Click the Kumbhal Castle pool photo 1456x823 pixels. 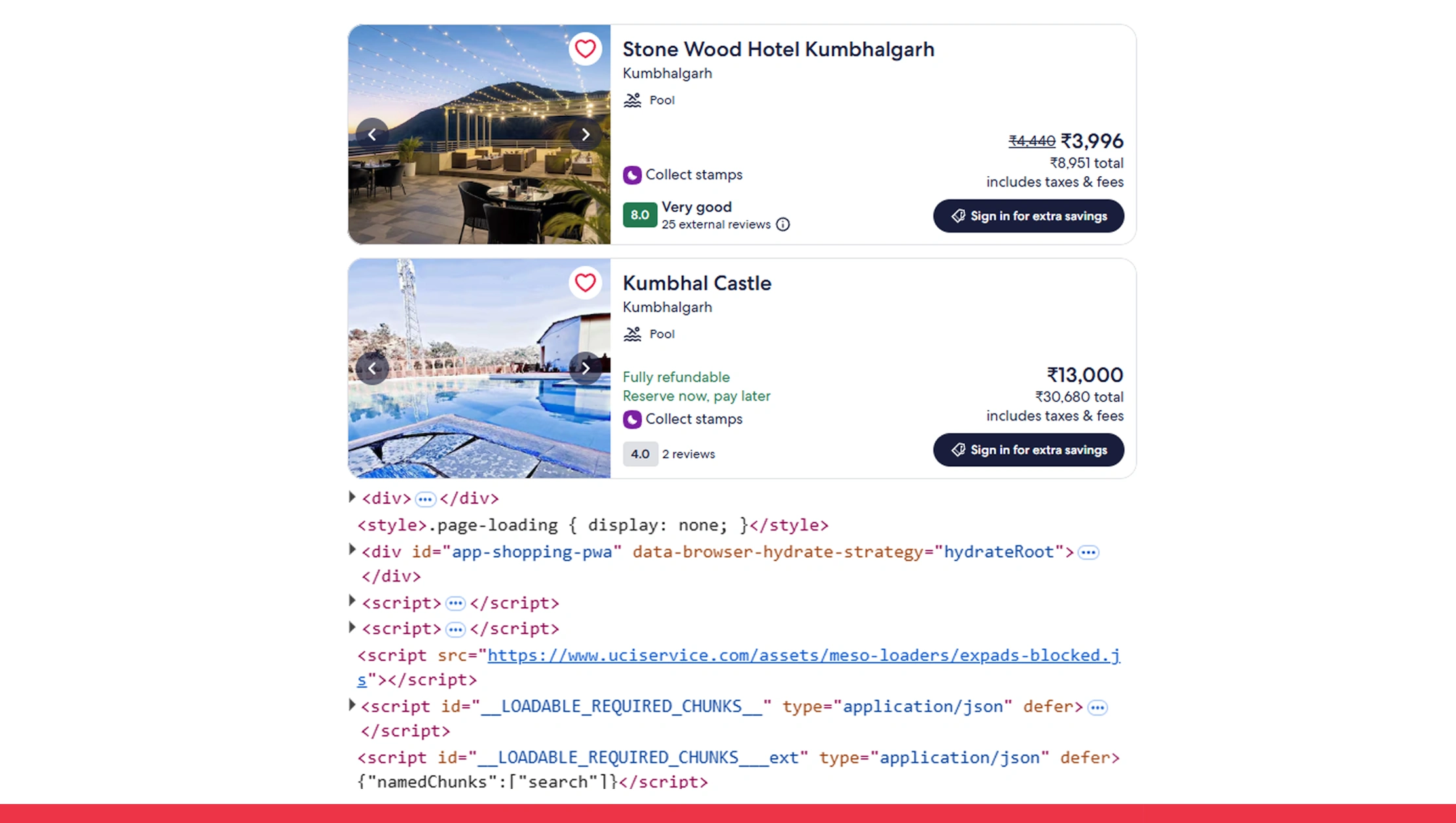(479, 419)
